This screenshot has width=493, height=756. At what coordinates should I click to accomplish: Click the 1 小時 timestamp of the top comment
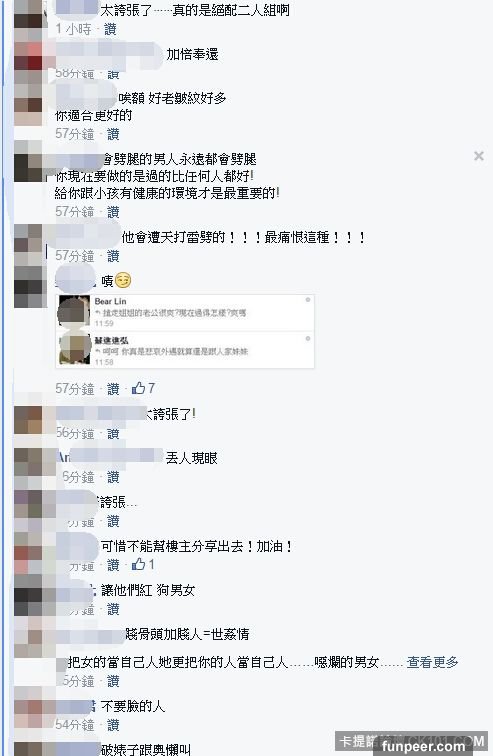point(73,29)
